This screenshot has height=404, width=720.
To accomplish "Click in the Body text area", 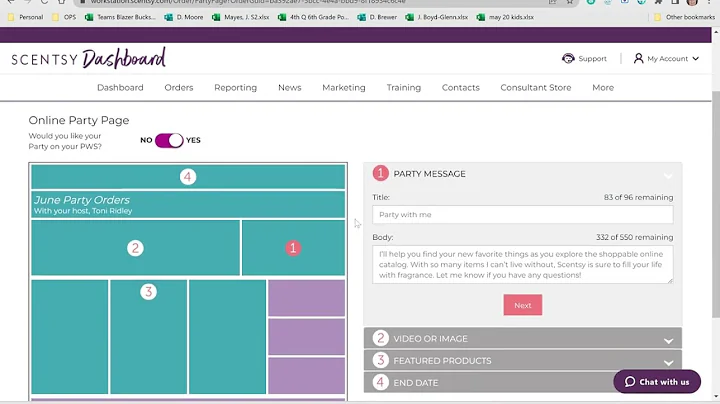I will pos(523,264).
